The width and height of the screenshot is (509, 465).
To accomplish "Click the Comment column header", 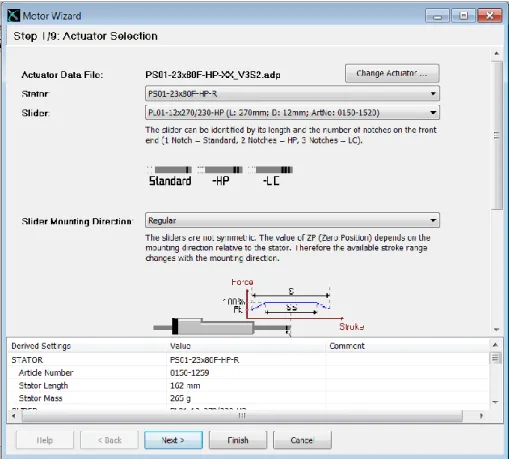I will pyautogui.click(x=407, y=346).
